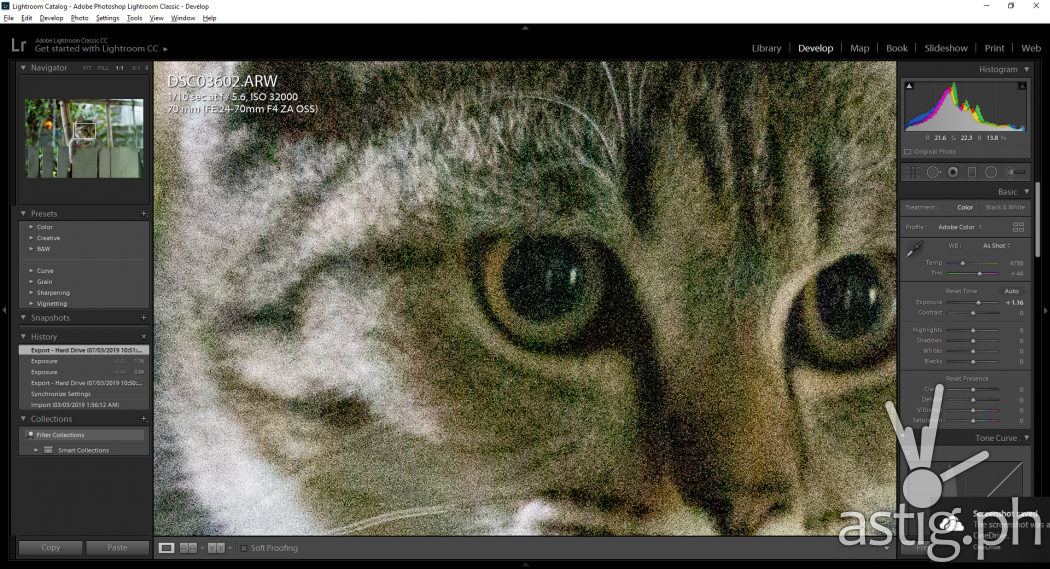The image size is (1050, 569).
Task: Set treatment to Black & White
Action: coord(1004,208)
